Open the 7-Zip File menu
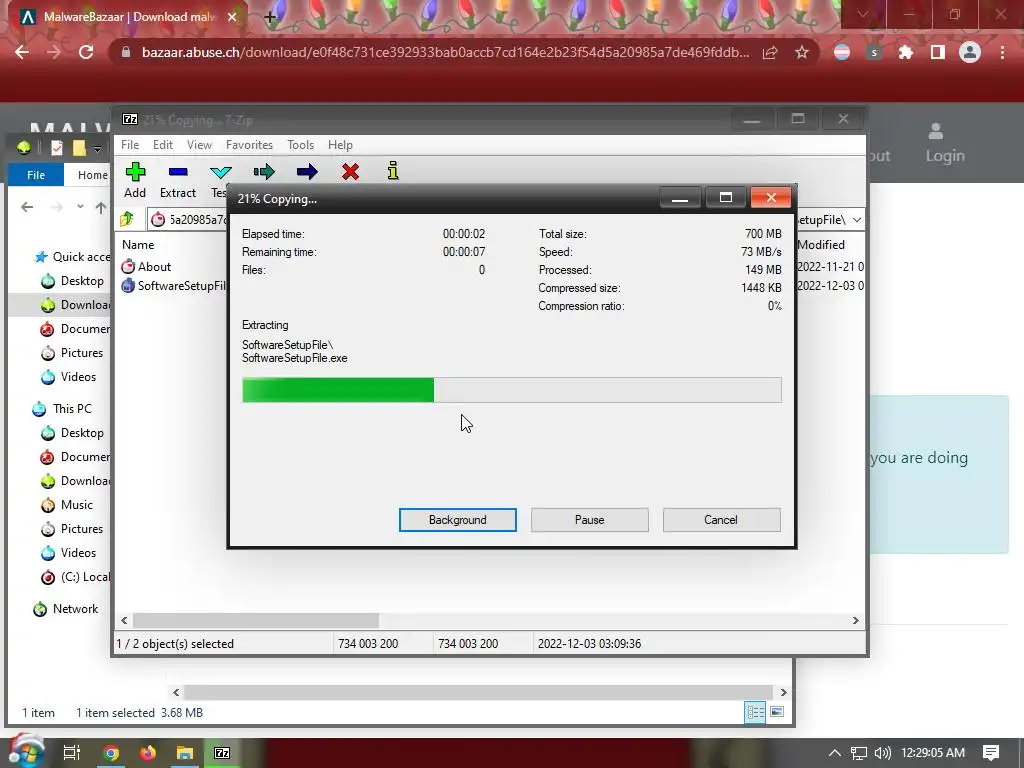Image resolution: width=1024 pixels, height=768 pixels. [130, 145]
